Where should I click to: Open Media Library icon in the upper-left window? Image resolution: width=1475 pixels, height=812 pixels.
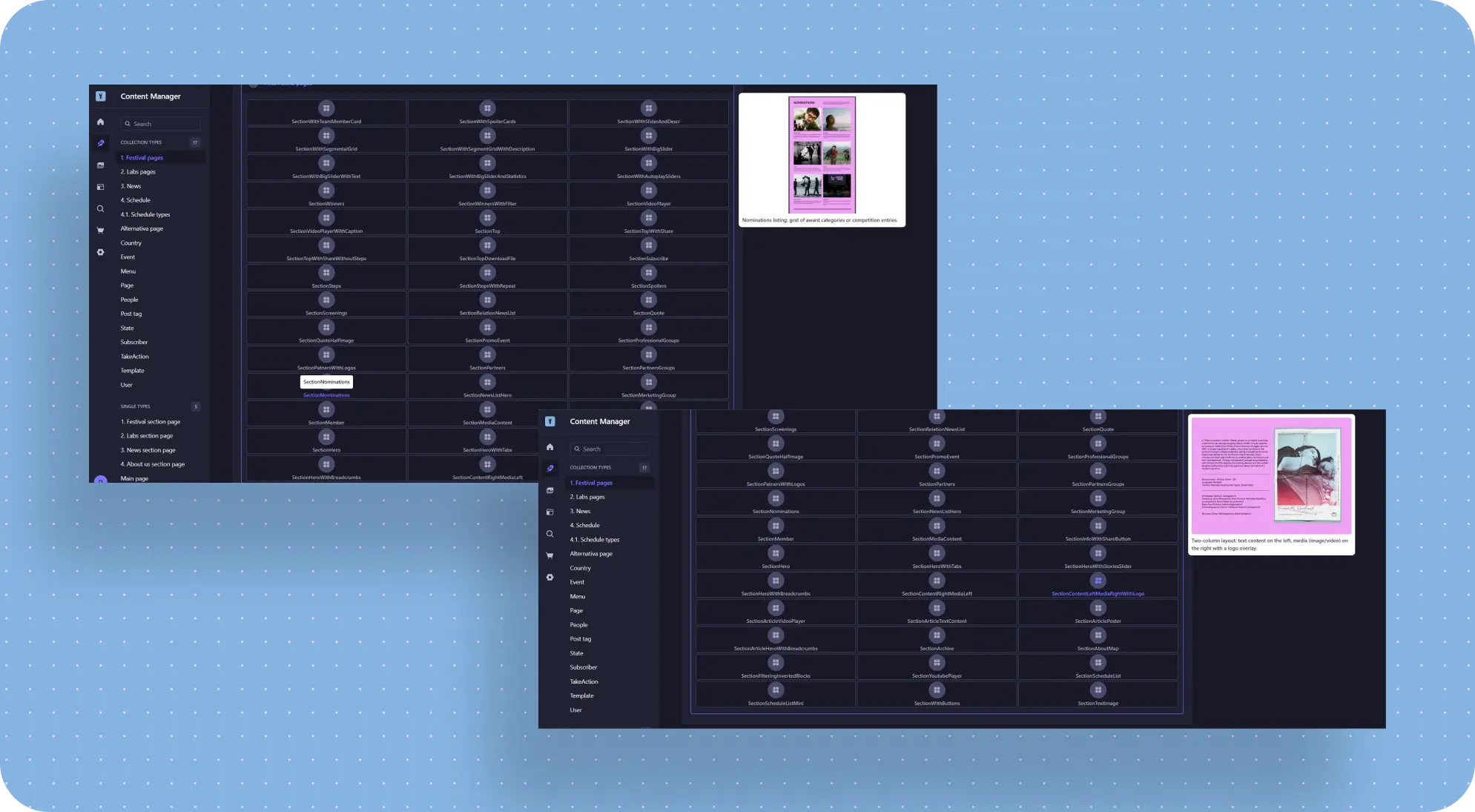click(x=101, y=165)
